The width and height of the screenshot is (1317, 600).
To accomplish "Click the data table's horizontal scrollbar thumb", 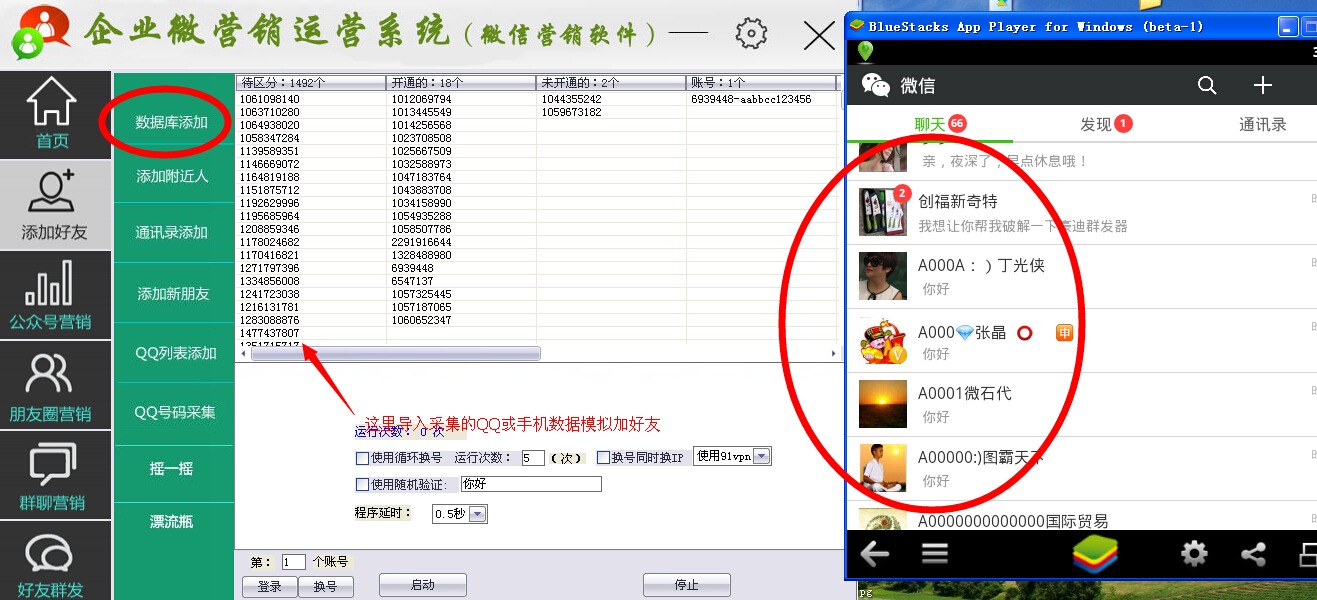I will [x=396, y=354].
